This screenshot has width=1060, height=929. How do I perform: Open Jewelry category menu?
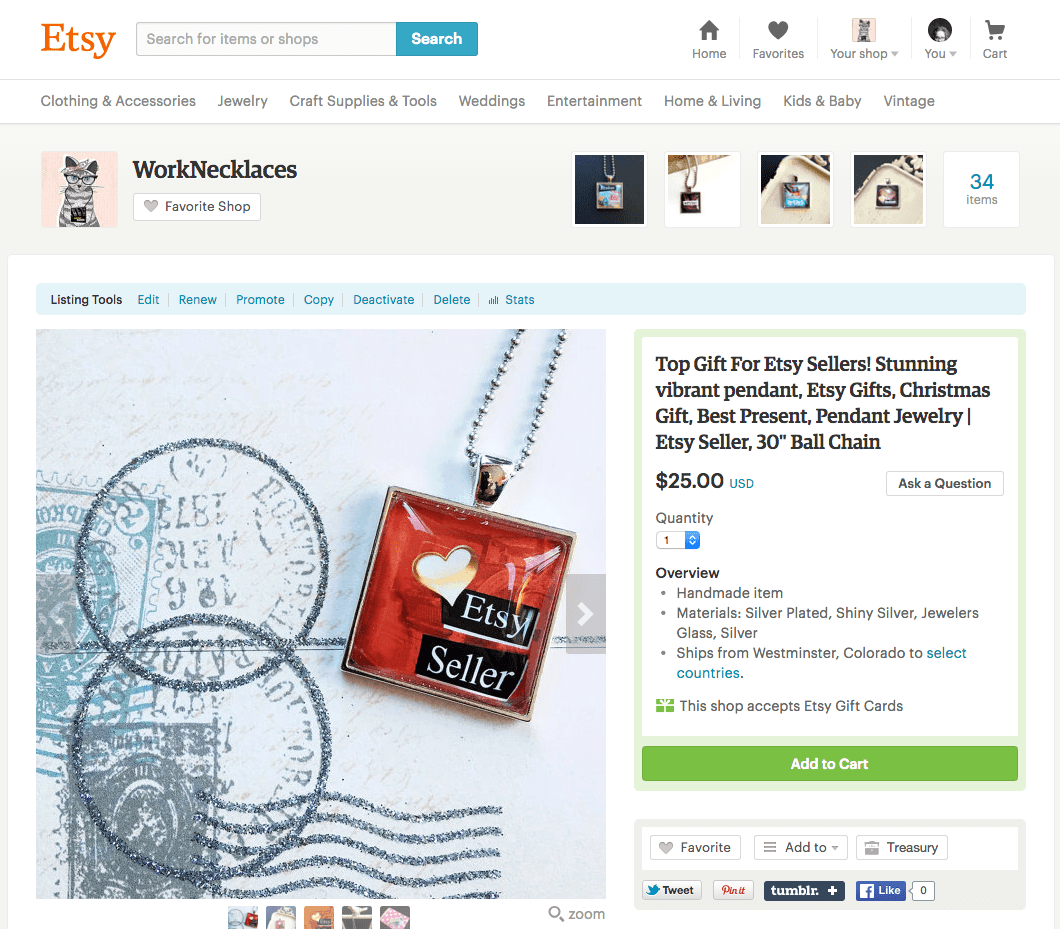(243, 101)
